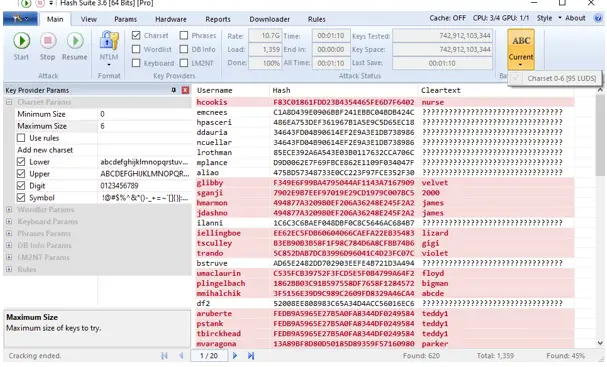Uncheck the Digit charset checkbox
The width and height of the screenshot is (607, 367).
[21, 186]
